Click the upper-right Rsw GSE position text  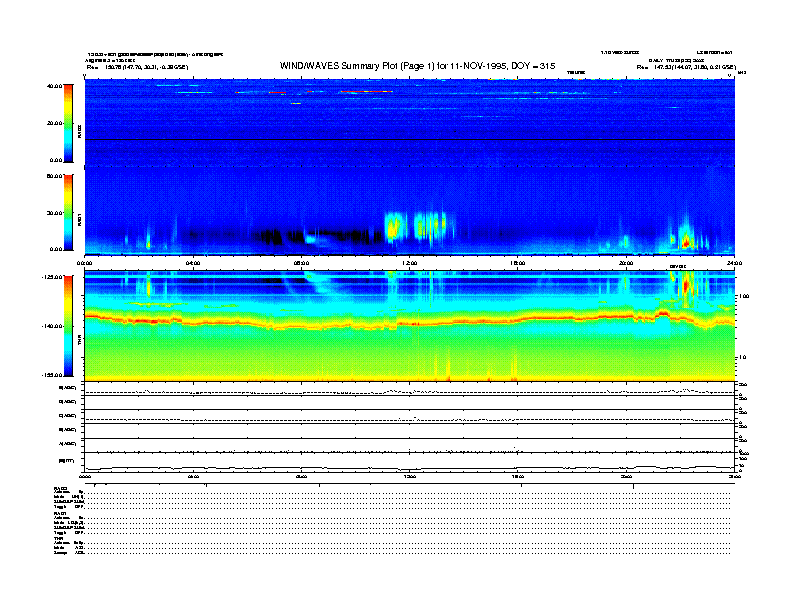[x=686, y=67]
